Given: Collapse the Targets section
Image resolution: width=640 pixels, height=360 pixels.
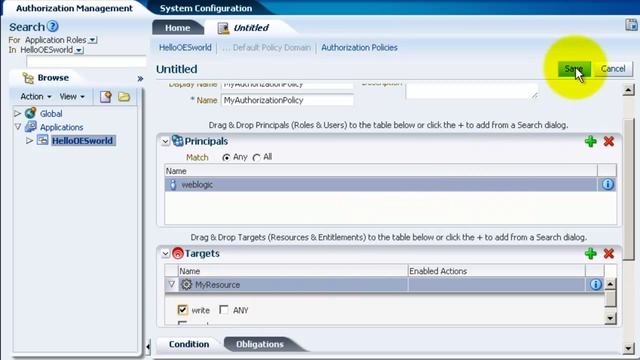Looking at the screenshot, I should pyautogui.click(x=165, y=253).
